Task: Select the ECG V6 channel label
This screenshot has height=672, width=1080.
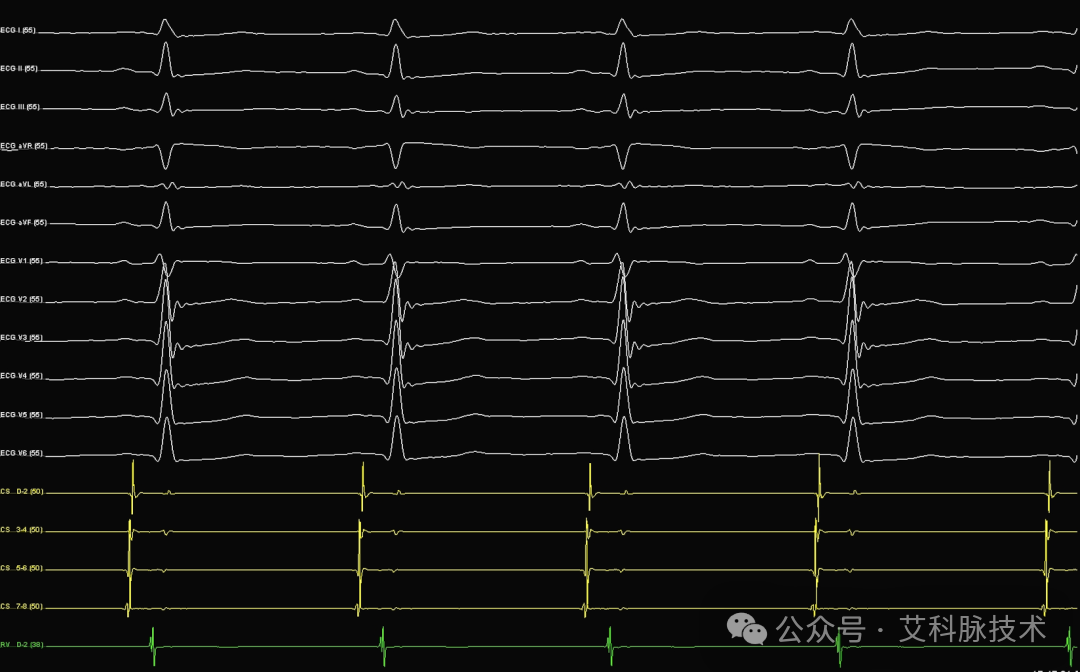Action: (22, 453)
